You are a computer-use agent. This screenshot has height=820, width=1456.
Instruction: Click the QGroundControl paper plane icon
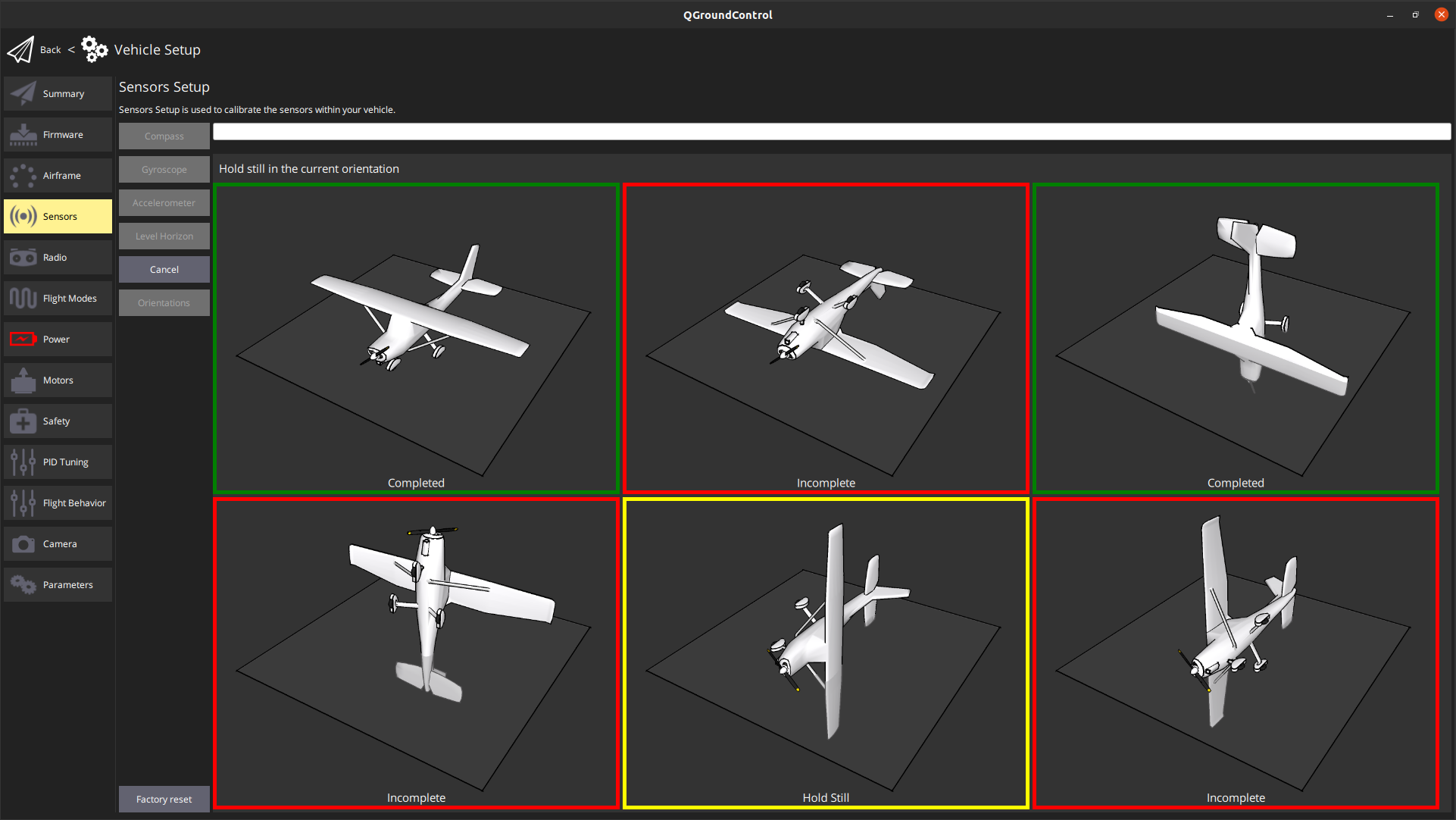click(20, 50)
